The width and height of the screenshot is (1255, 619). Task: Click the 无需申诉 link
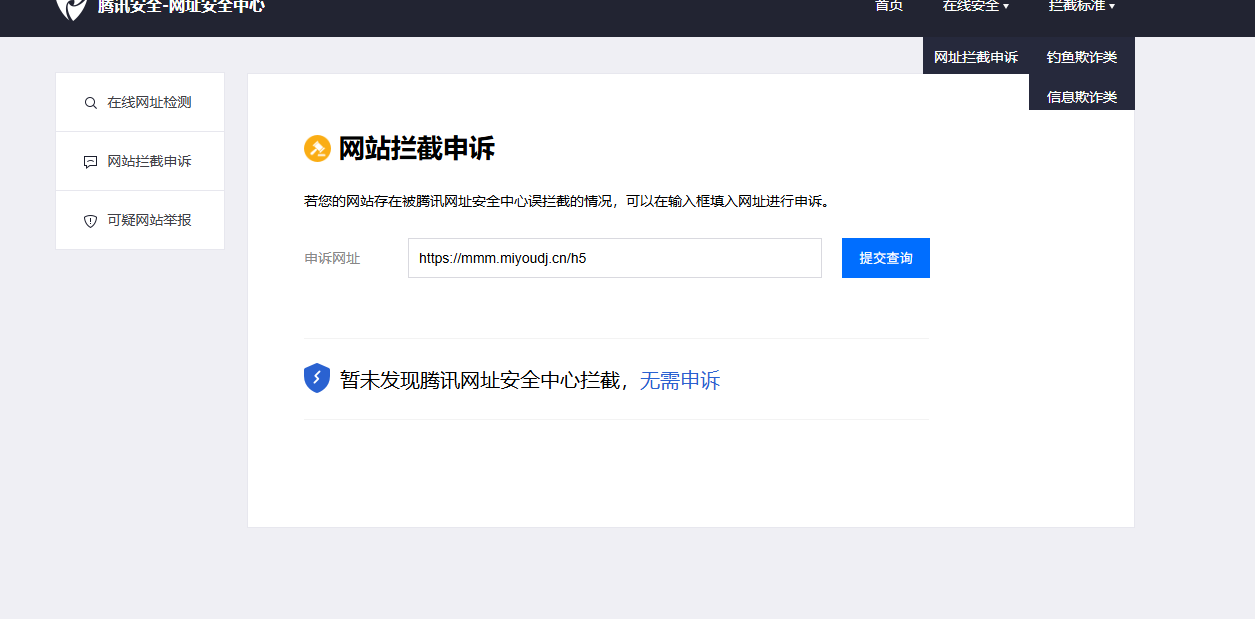click(680, 380)
